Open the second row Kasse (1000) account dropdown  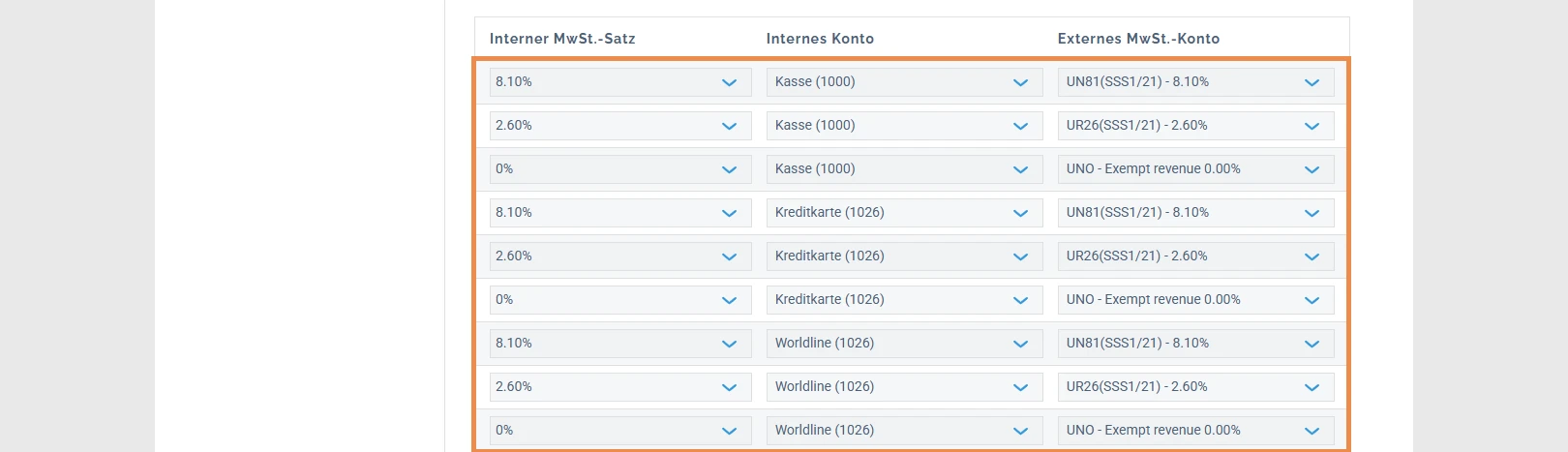tap(904, 126)
